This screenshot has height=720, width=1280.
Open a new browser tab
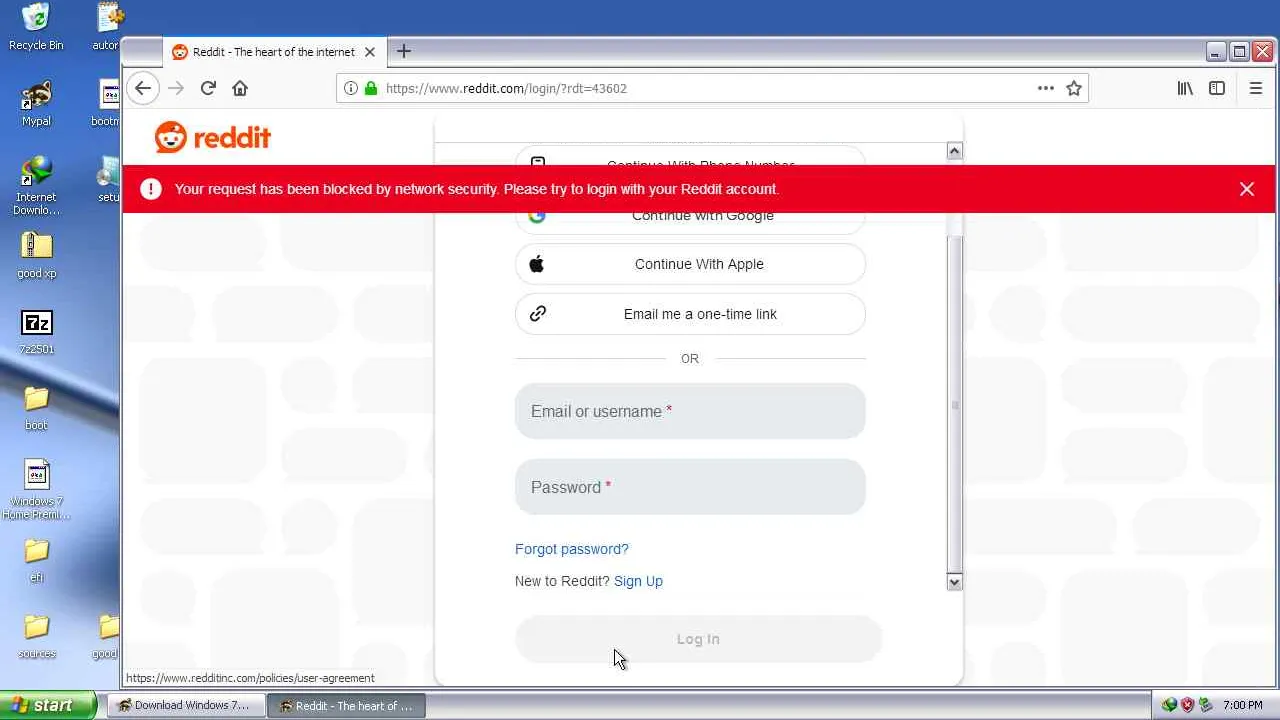(x=404, y=51)
